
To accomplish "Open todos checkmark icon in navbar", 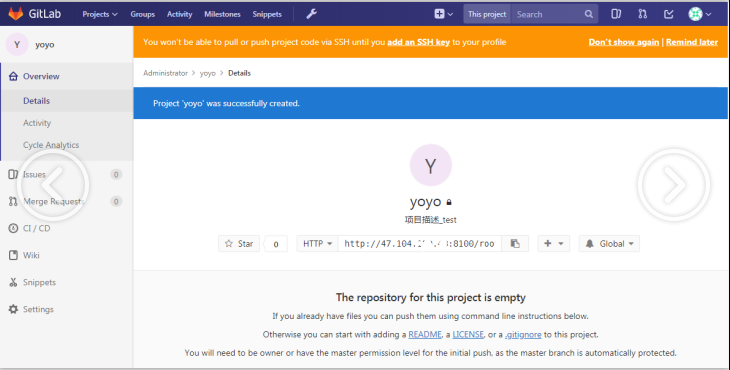I will [x=669, y=14].
